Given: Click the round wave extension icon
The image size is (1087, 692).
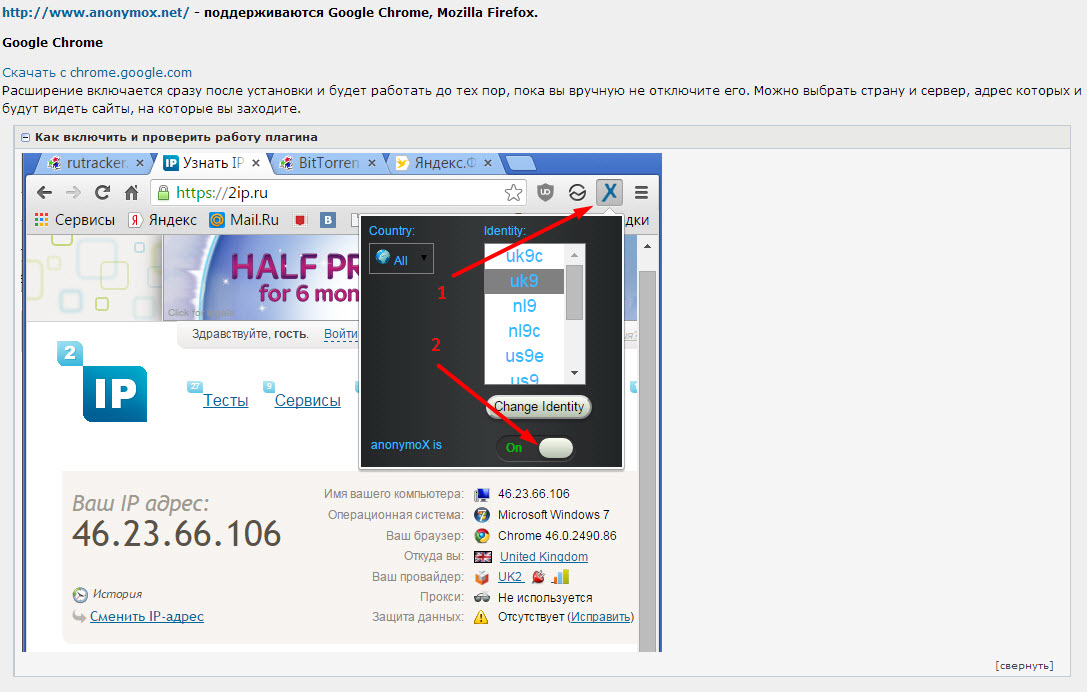Looking at the screenshot, I should click(x=577, y=192).
